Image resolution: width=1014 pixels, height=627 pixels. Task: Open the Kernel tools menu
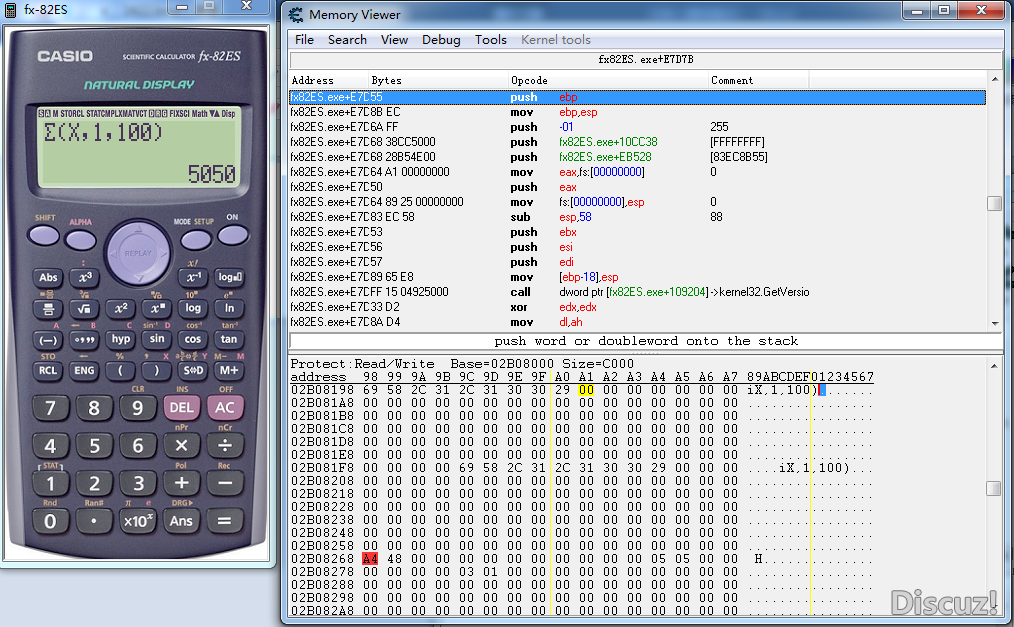pyautogui.click(x=556, y=39)
